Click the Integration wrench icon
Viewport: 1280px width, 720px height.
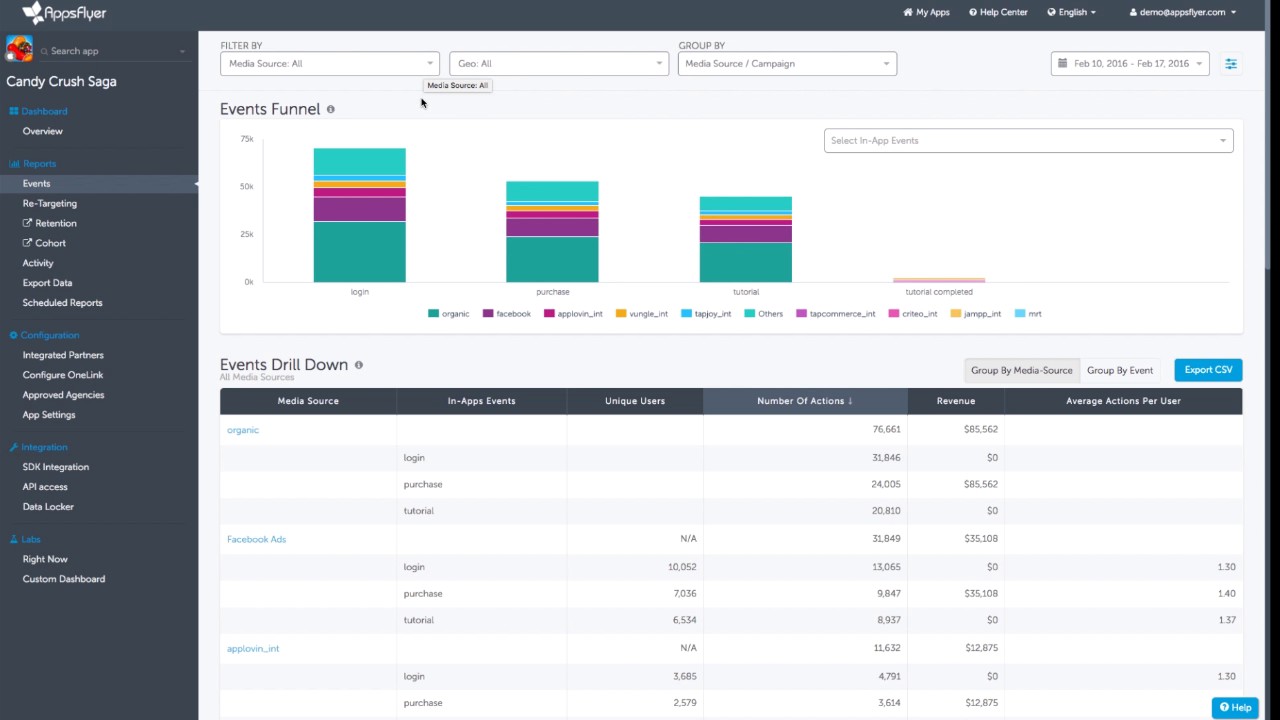(14, 447)
